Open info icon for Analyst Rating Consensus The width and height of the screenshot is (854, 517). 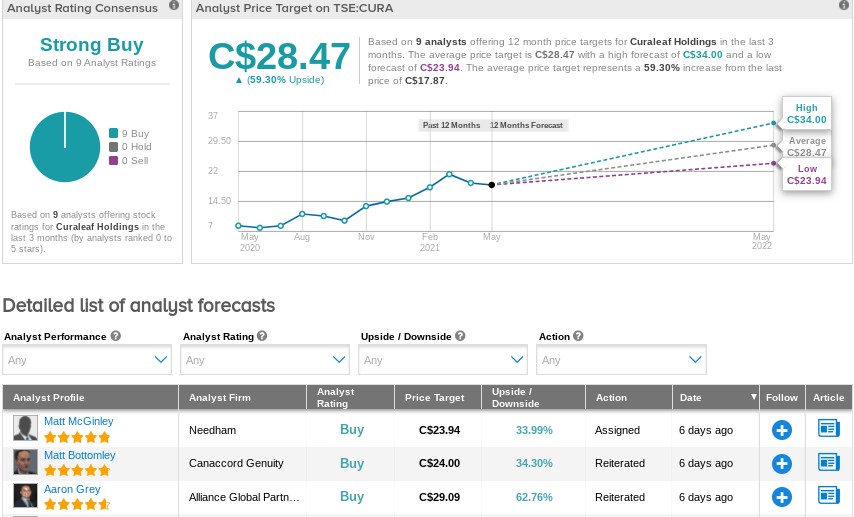(174, 5)
